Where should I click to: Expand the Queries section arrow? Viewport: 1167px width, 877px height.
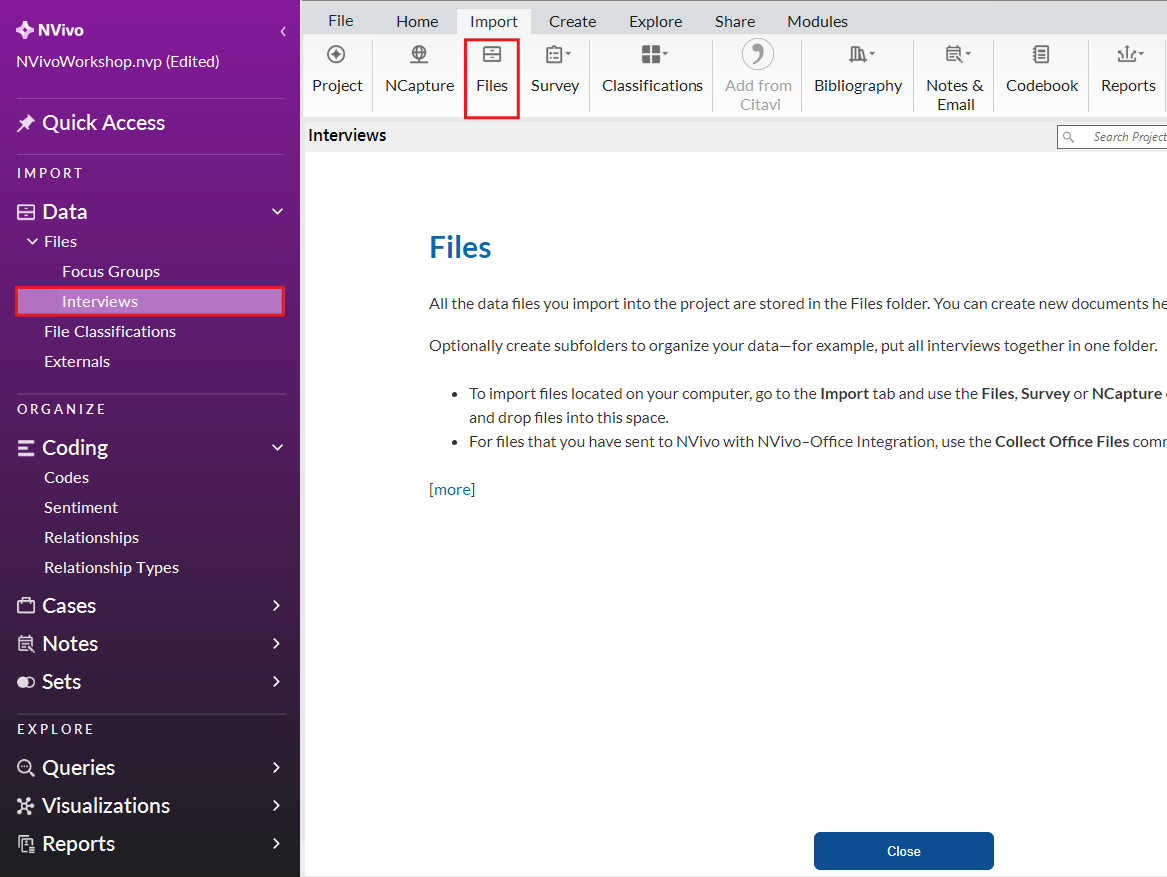pyautogui.click(x=276, y=767)
